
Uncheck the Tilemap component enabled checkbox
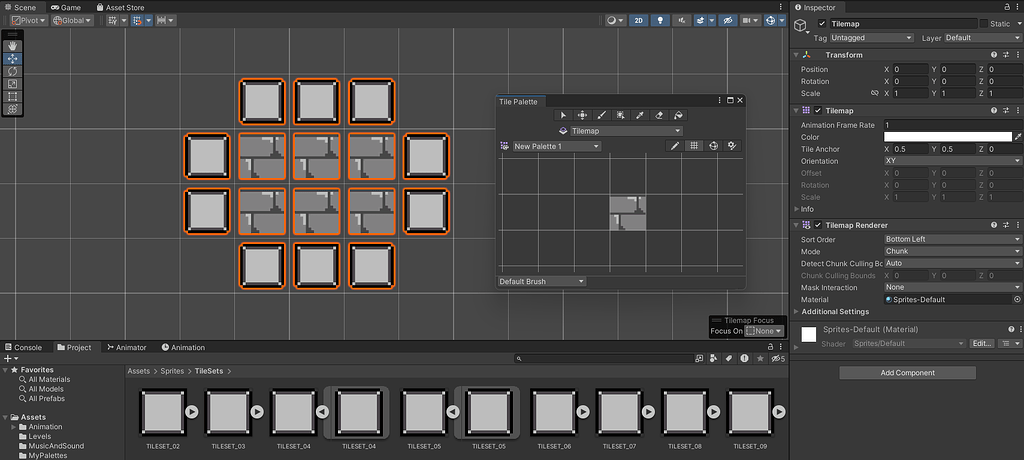pos(818,110)
